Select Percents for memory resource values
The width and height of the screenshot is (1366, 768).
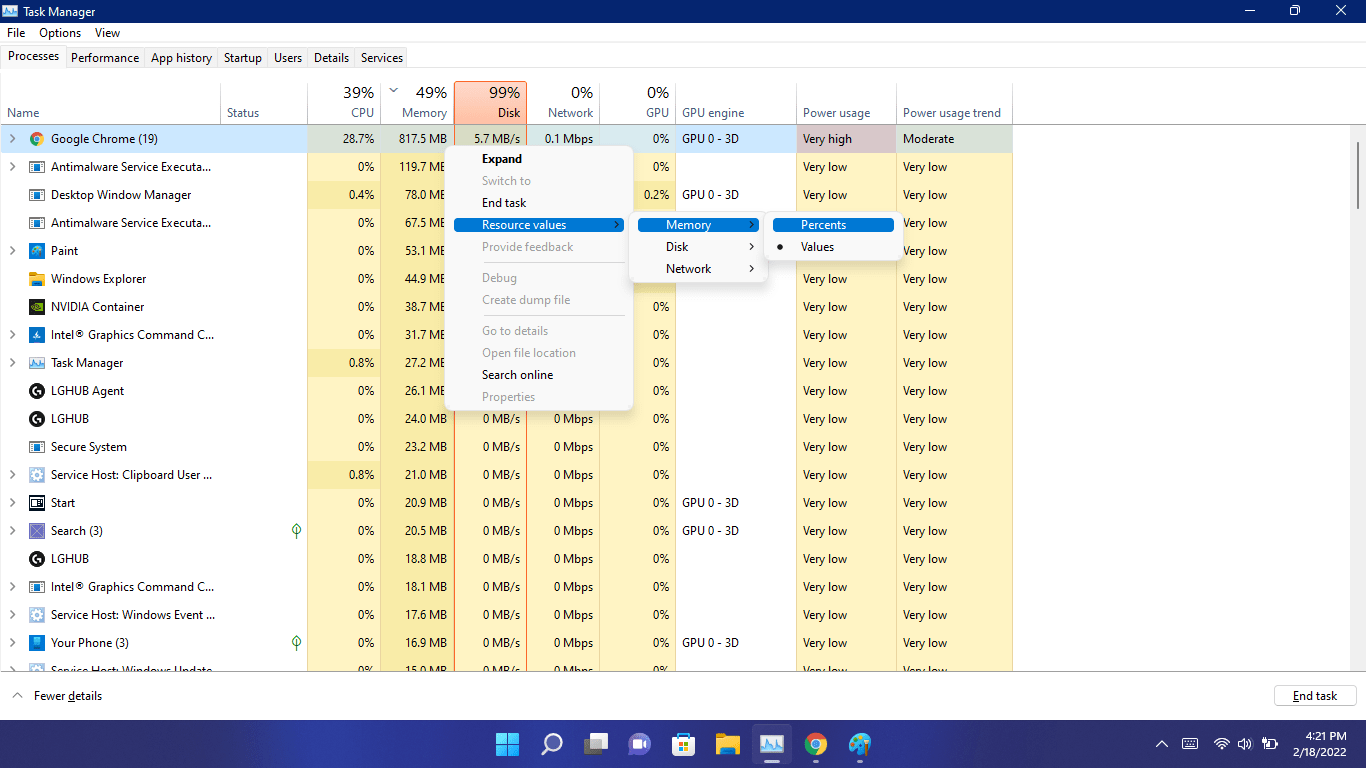(x=833, y=225)
